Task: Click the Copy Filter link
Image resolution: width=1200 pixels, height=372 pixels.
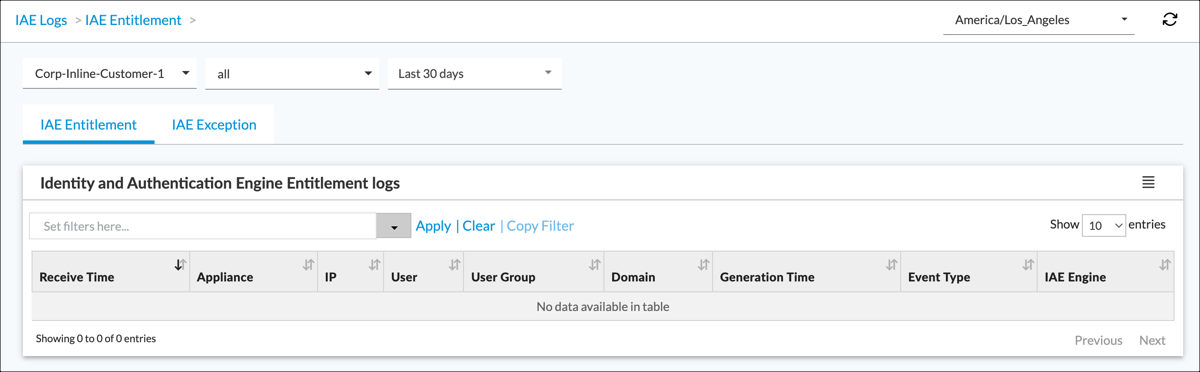Action: click(540, 226)
